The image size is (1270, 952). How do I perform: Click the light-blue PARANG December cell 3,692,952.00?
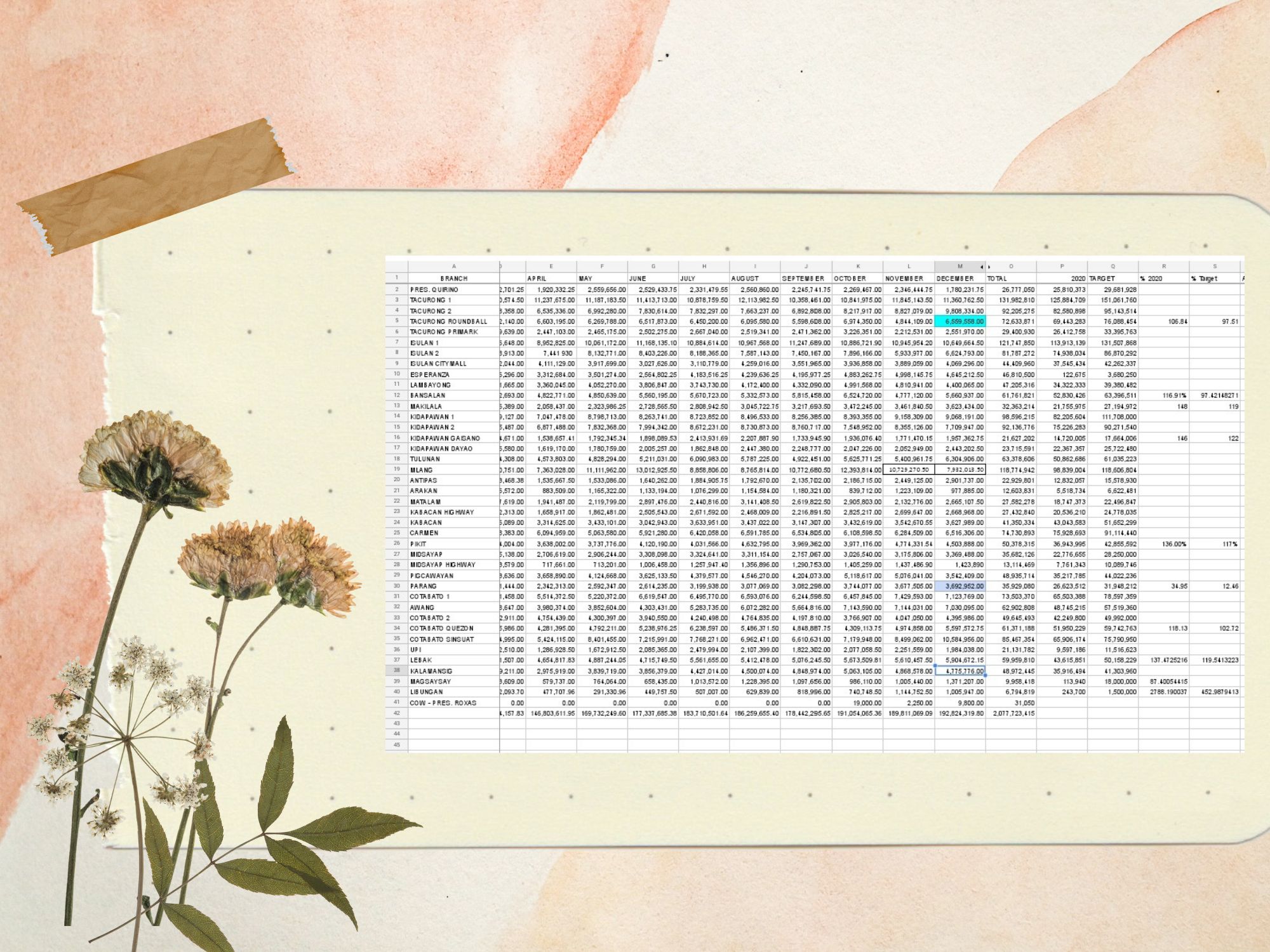tap(959, 586)
